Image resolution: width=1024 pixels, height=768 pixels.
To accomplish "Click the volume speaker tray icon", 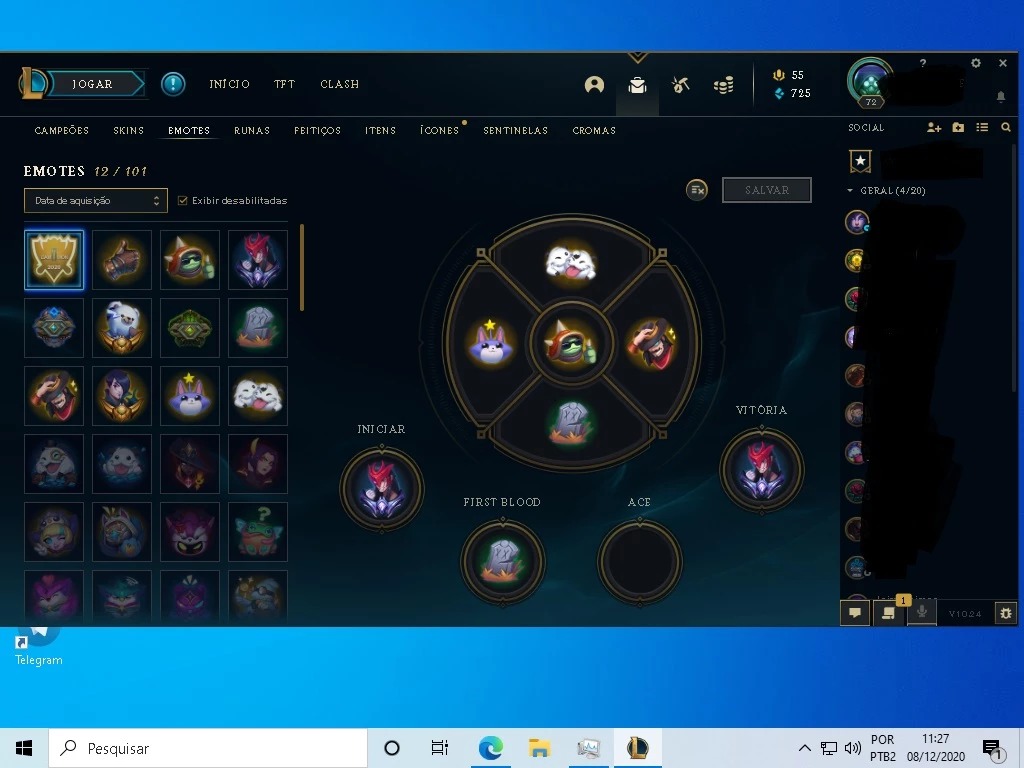I will (852, 748).
